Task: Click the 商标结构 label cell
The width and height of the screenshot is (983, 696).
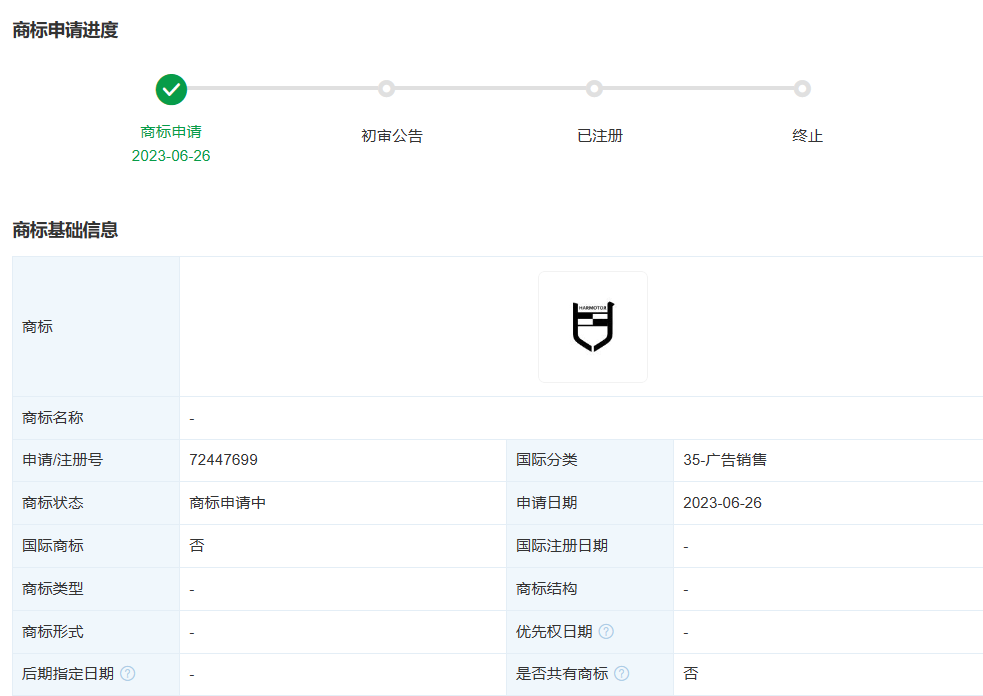Action: (x=590, y=589)
